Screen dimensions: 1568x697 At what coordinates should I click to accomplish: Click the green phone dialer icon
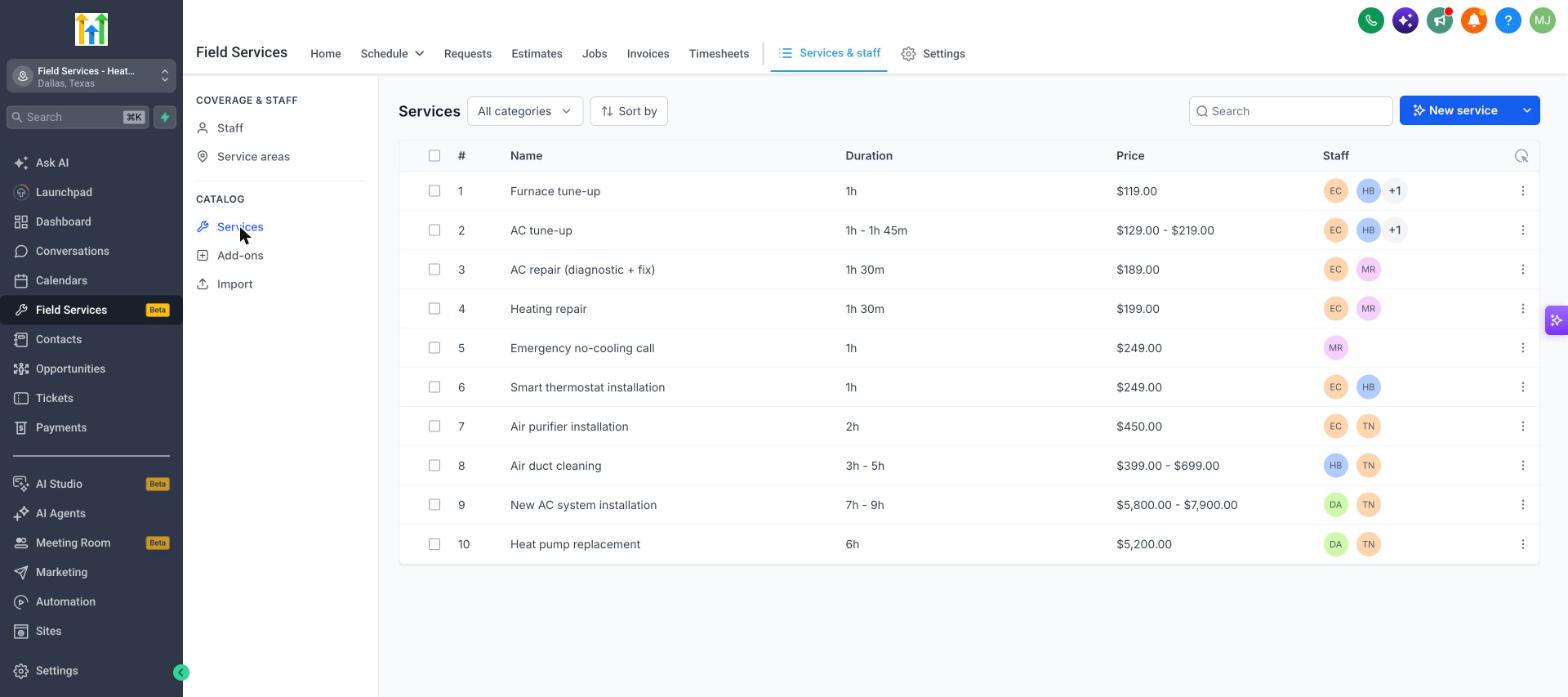pyautogui.click(x=1371, y=20)
